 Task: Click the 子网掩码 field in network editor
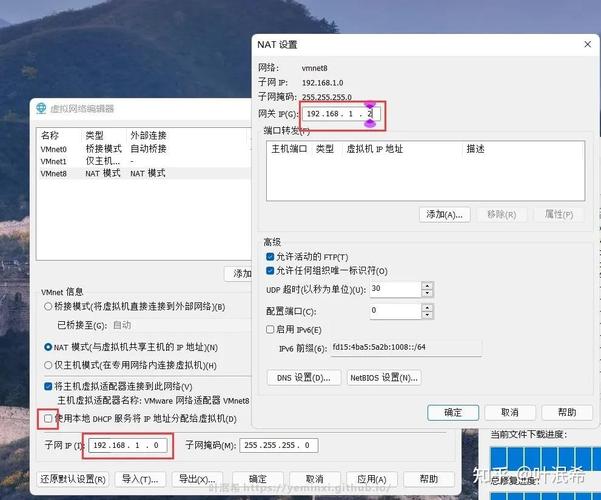[279, 445]
